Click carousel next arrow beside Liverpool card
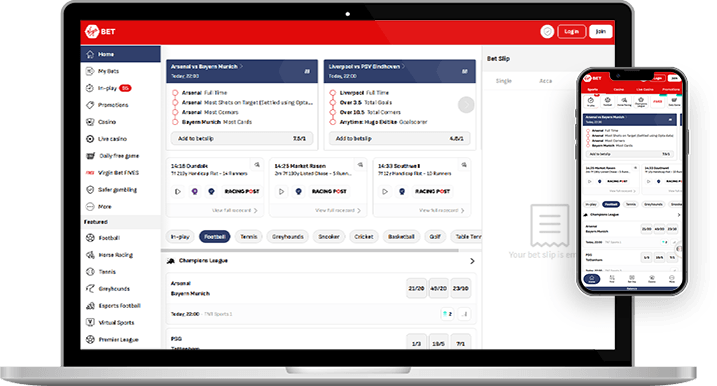The height and width of the screenshot is (386, 717). [466, 105]
